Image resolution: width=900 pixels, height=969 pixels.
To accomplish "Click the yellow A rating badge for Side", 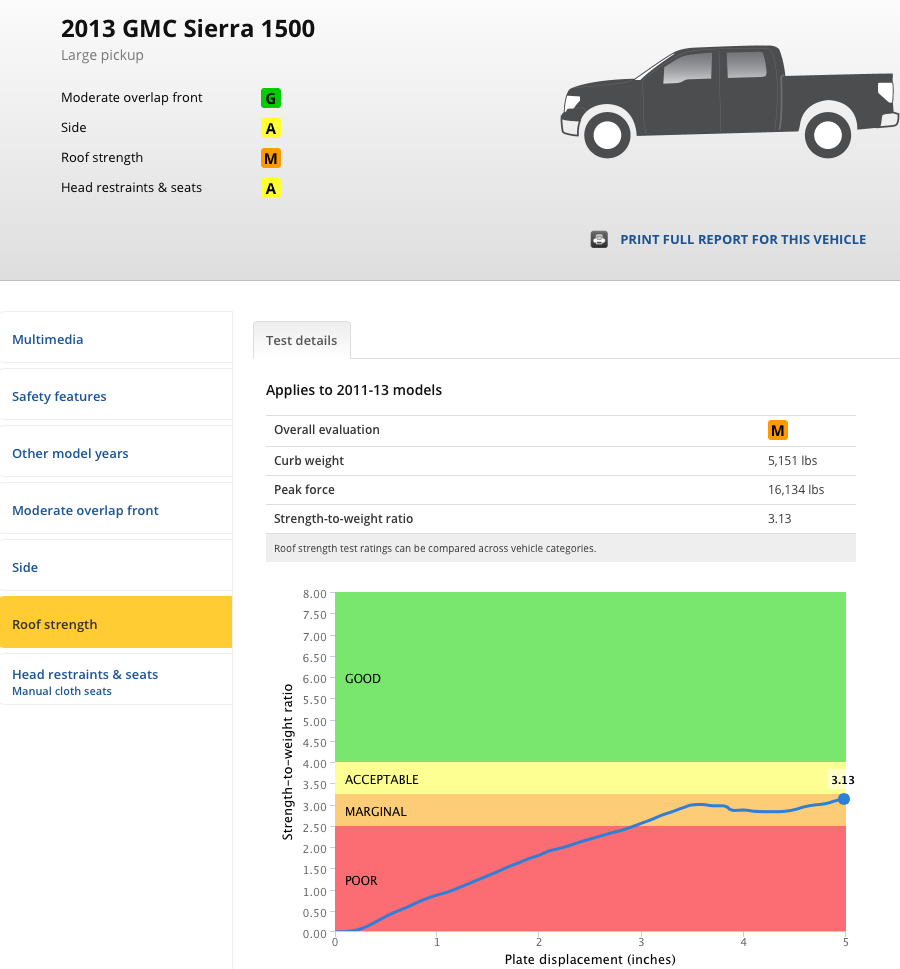I will pyautogui.click(x=271, y=128).
